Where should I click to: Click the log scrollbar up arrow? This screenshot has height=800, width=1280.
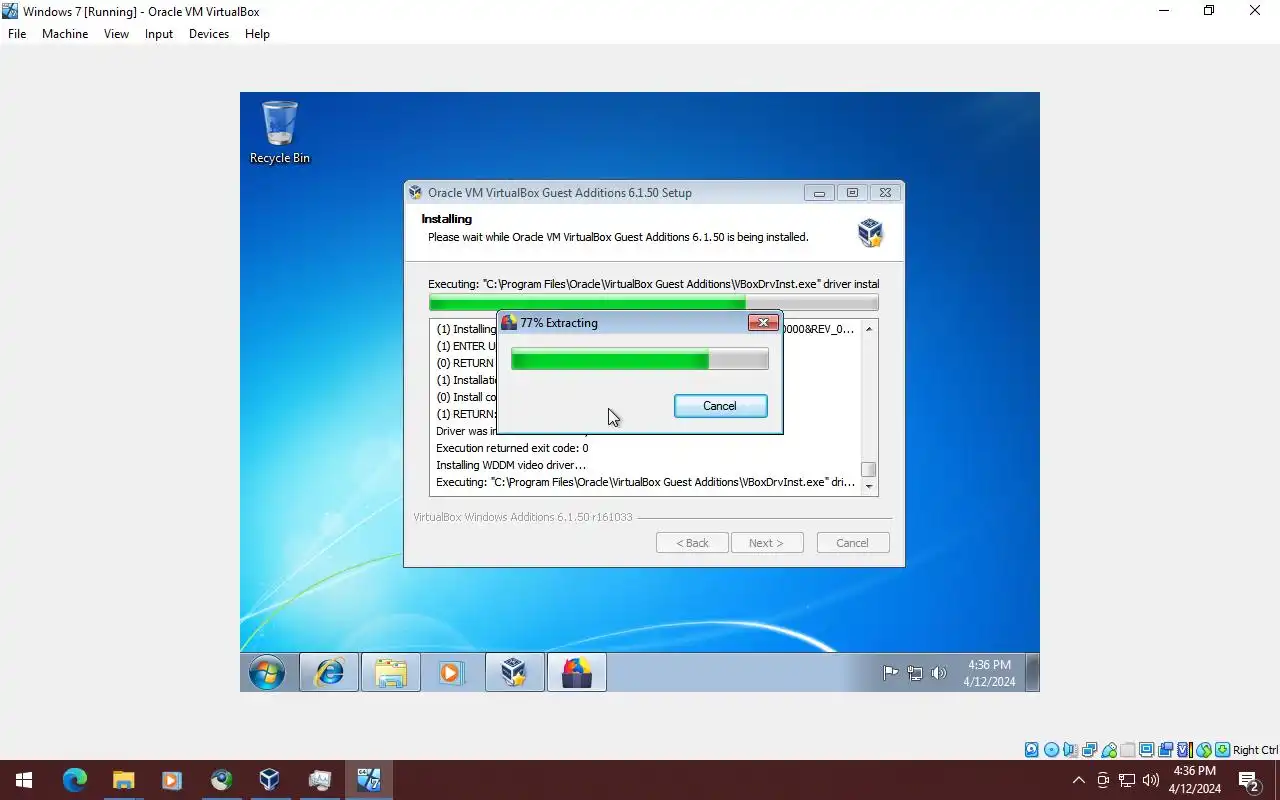869,329
